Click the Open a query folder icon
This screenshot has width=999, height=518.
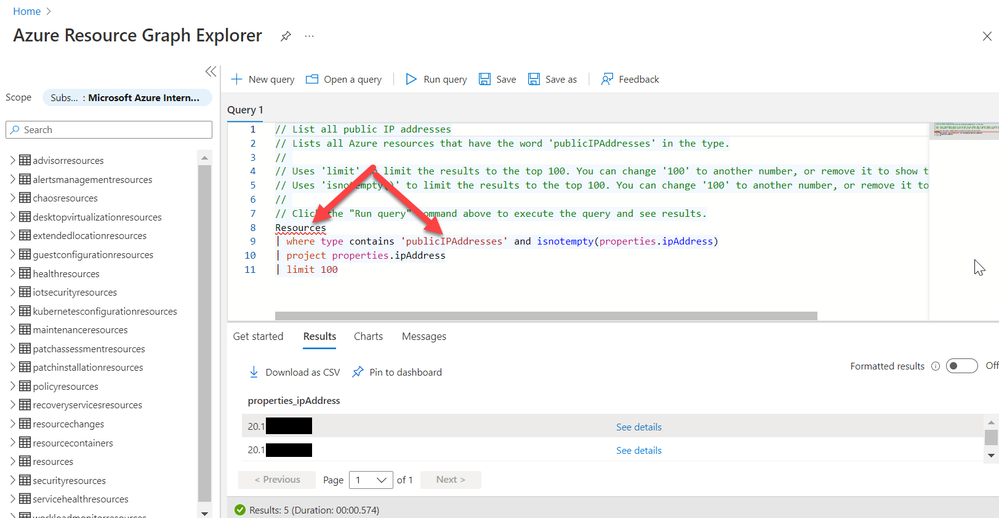pos(312,79)
